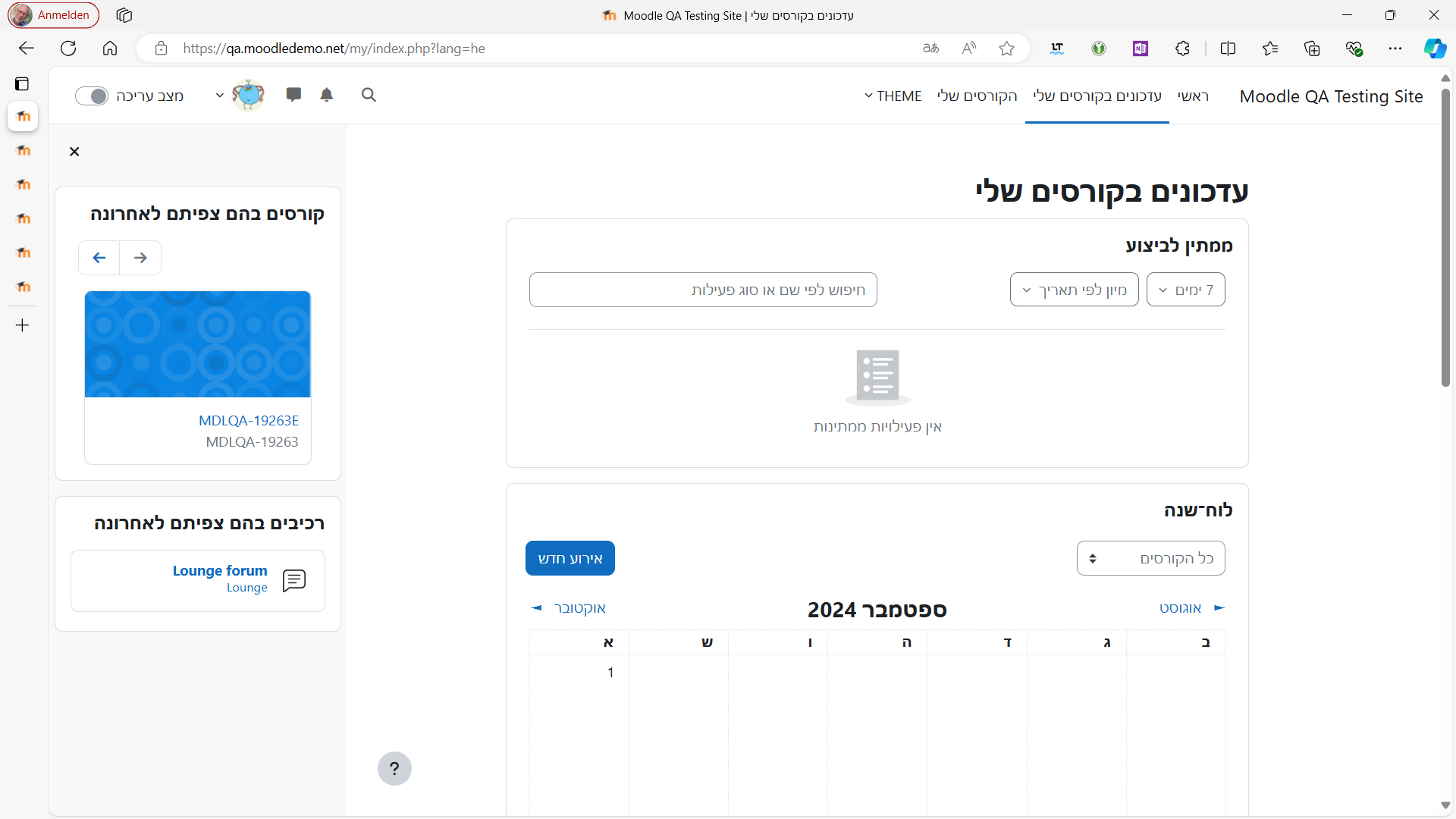The image size is (1456, 819).
Task: Reload the current page
Action: click(x=68, y=49)
